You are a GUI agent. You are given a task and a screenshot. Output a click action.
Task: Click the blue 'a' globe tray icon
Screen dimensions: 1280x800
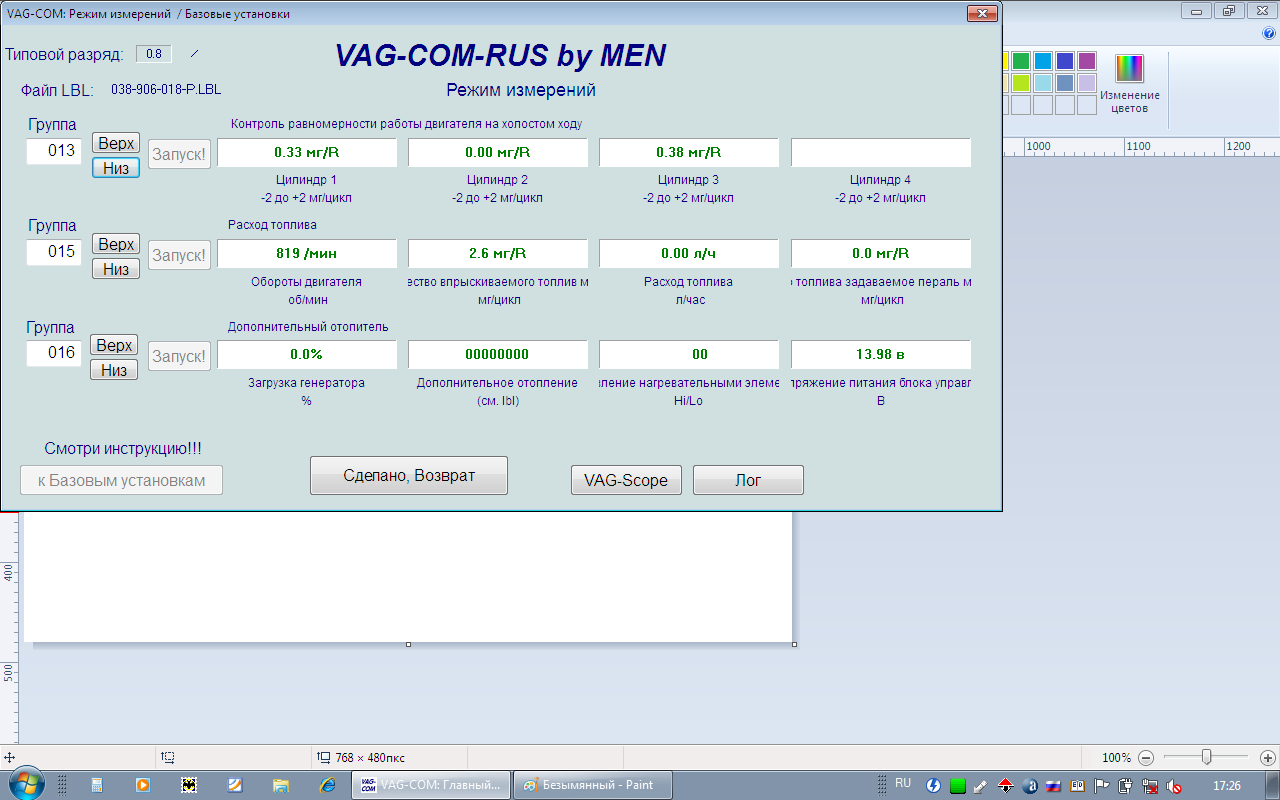click(1030, 785)
